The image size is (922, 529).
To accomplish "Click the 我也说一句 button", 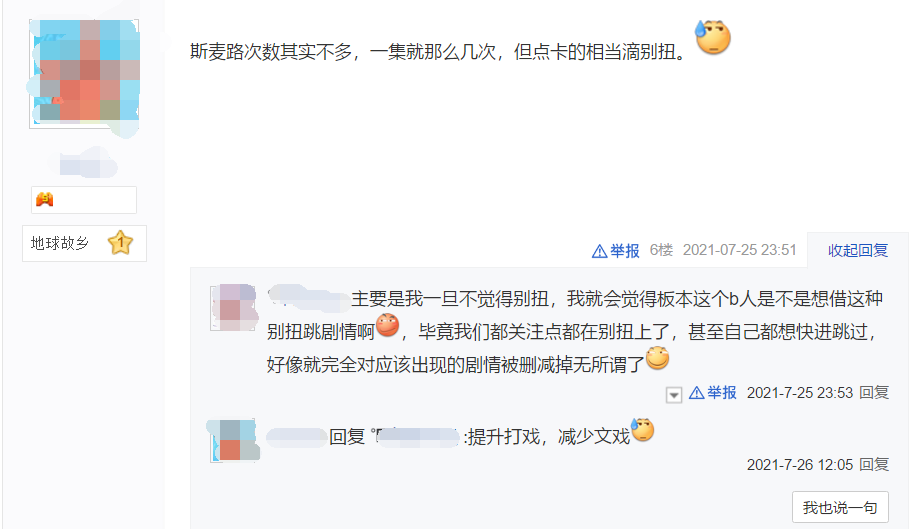I will coord(840,507).
